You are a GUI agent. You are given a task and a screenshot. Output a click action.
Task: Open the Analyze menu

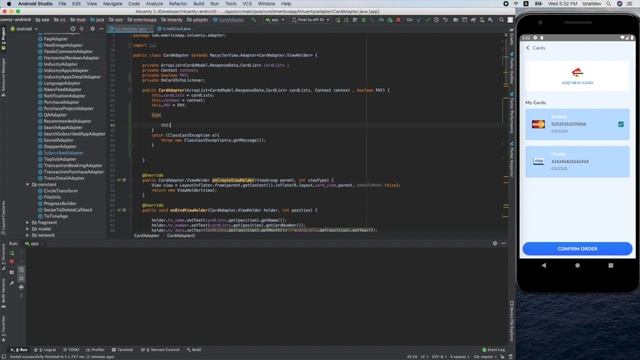point(154,4)
